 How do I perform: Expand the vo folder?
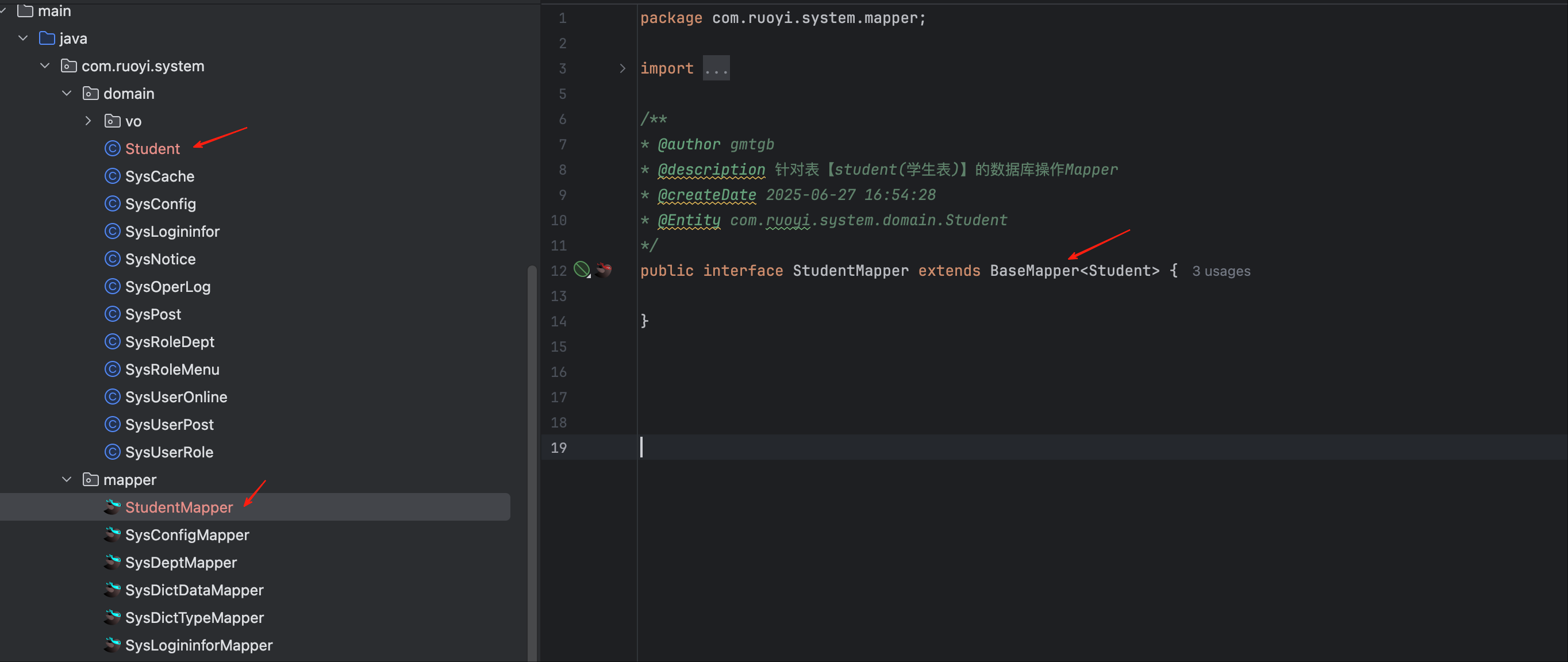coord(89,121)
